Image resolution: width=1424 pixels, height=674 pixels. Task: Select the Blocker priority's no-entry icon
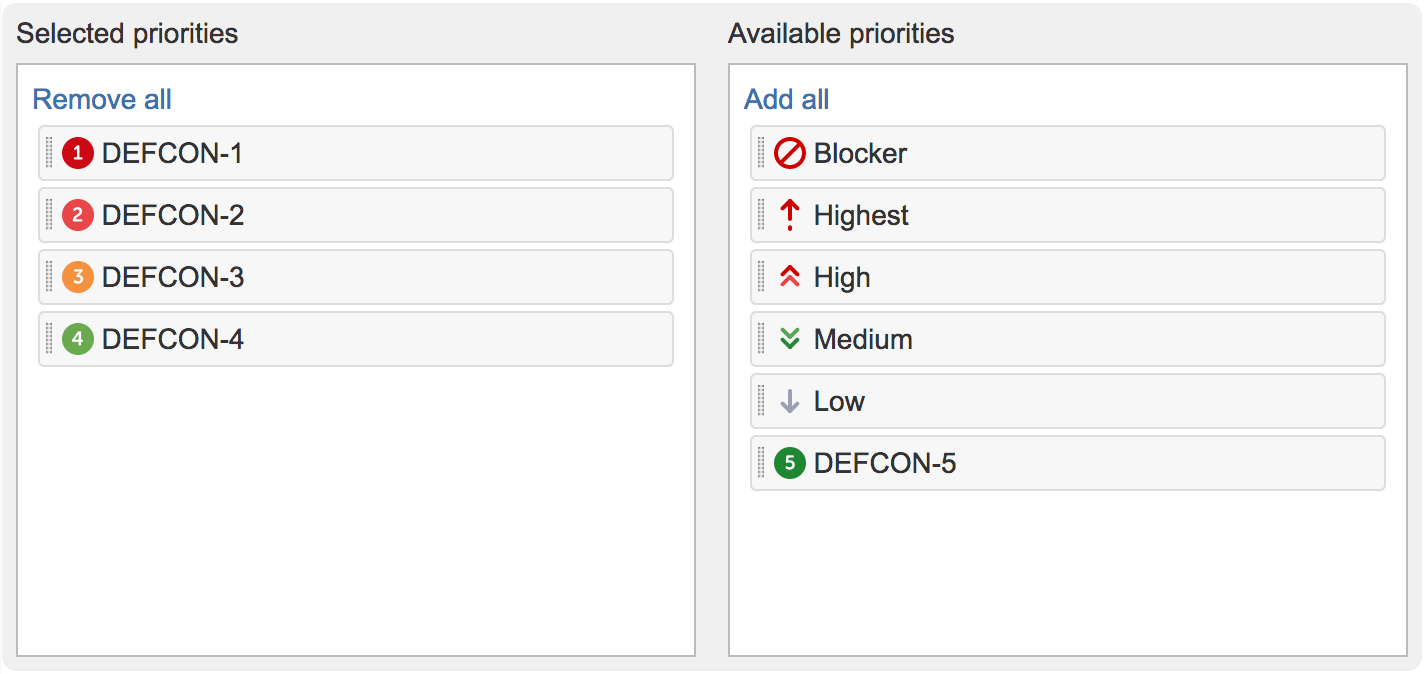tap(789, 153)
